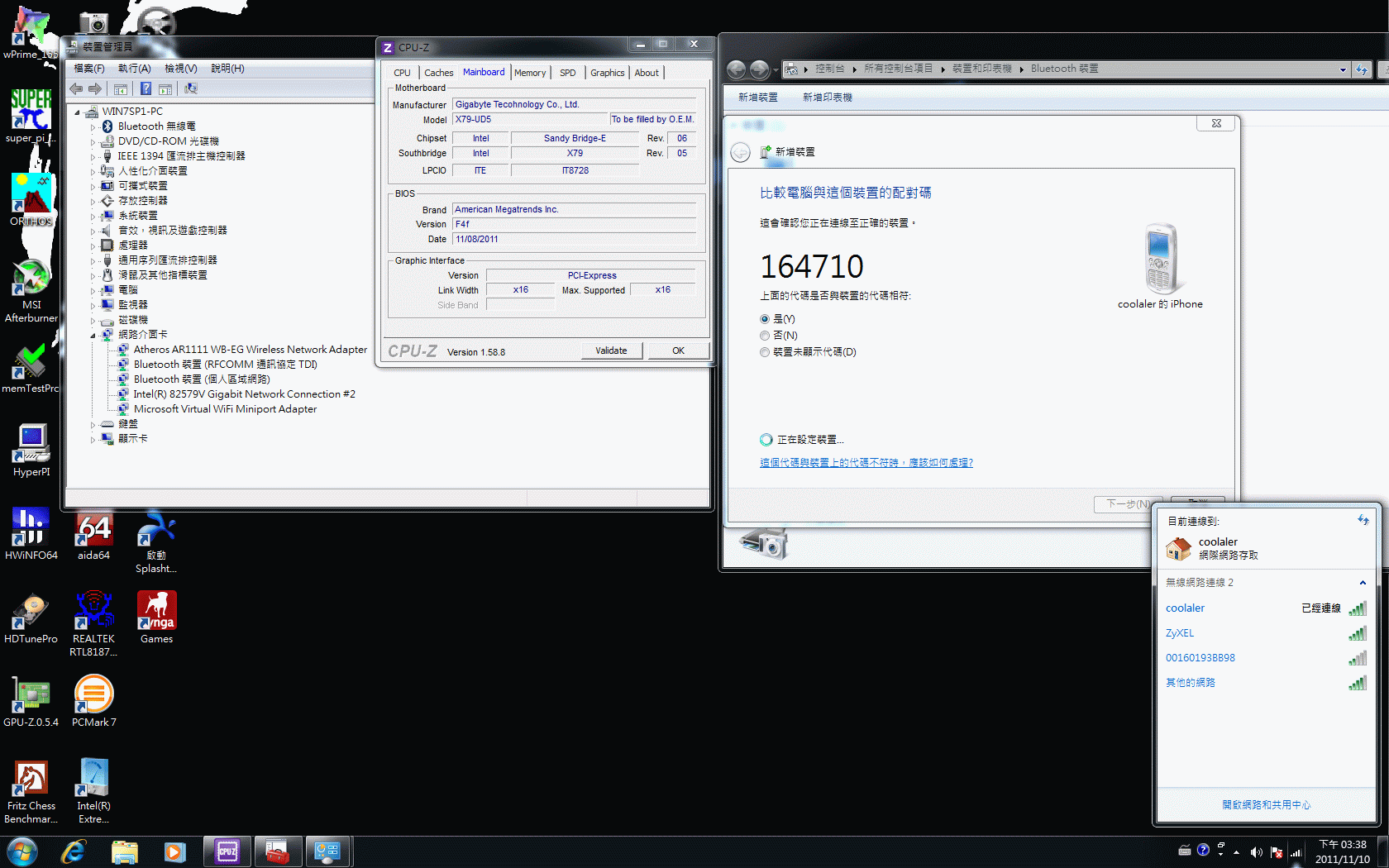Screen dimensions: 1389x868
Task: Expand the DVD/CD-ROM 光碟機 node
Action: tap(93, 142)
